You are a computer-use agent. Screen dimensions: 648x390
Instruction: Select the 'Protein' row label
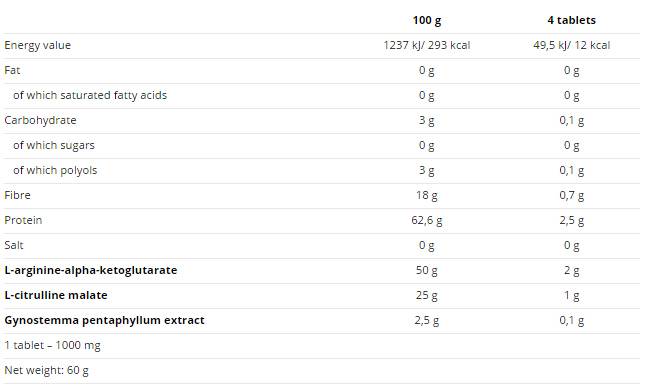(x=23, y=220)
